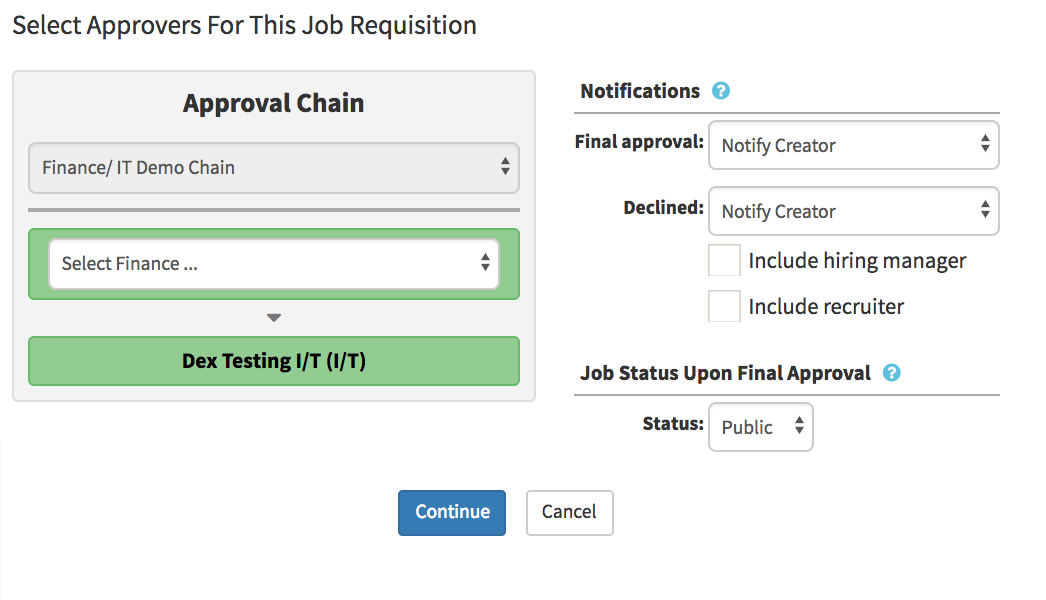Click Cancel to dismiss approver selection
This screenshot has height=600, width=1046.
pos(569,512)
